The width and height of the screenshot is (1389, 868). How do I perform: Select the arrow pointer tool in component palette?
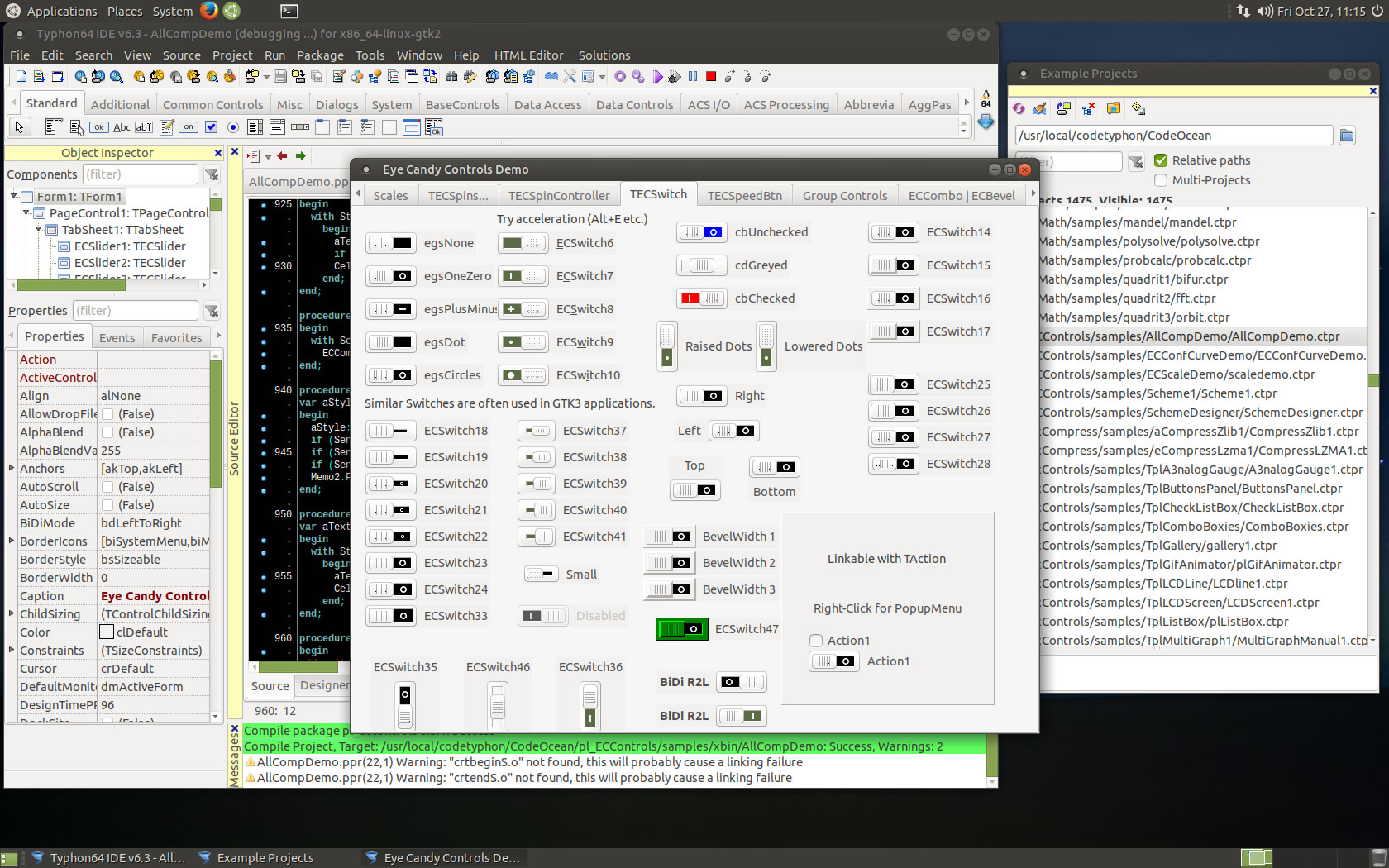click(19, 127)
